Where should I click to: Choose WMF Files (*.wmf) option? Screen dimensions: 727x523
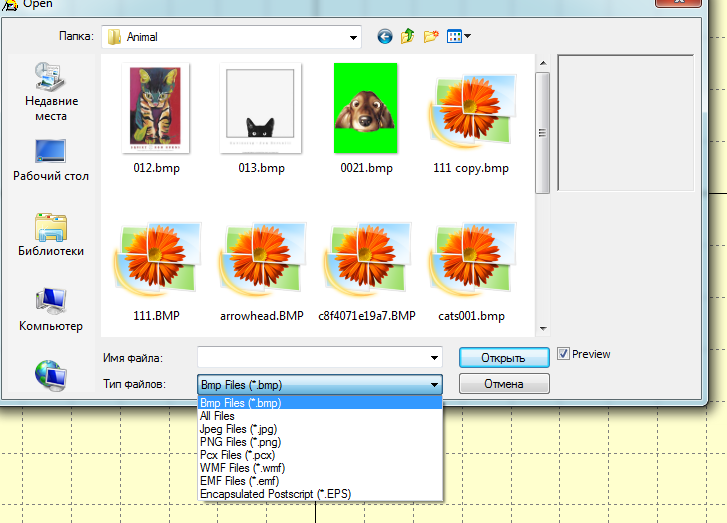coord(320,468)
